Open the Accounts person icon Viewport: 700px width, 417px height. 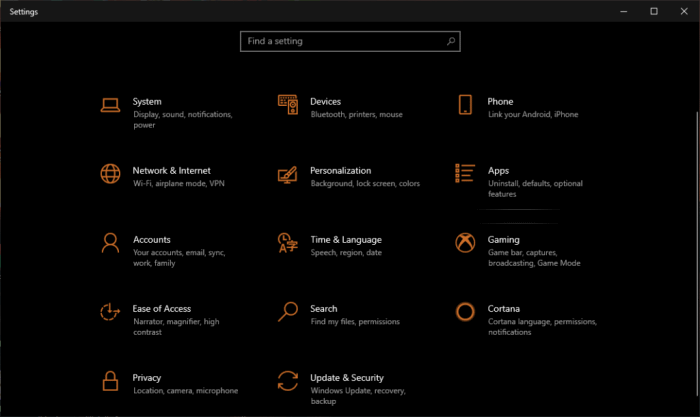pyautogui.click(x=110, y=243)
